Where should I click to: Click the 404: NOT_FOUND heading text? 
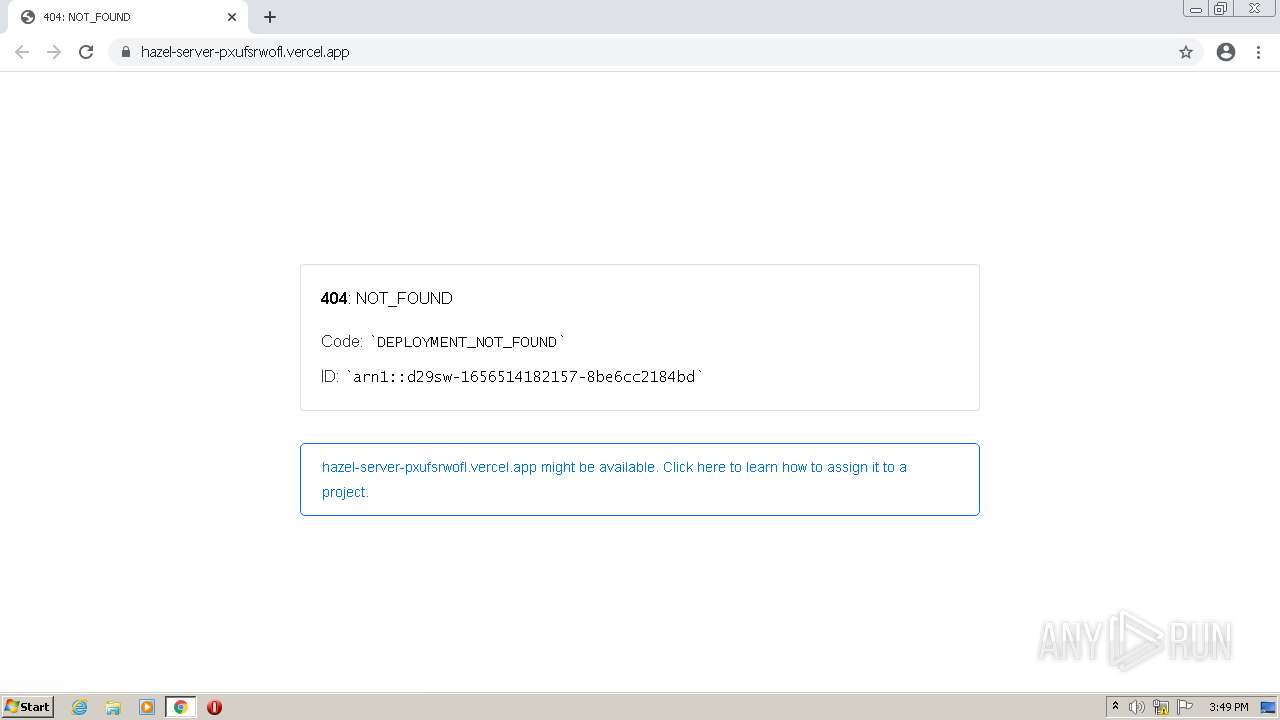(x=386, y=298)
